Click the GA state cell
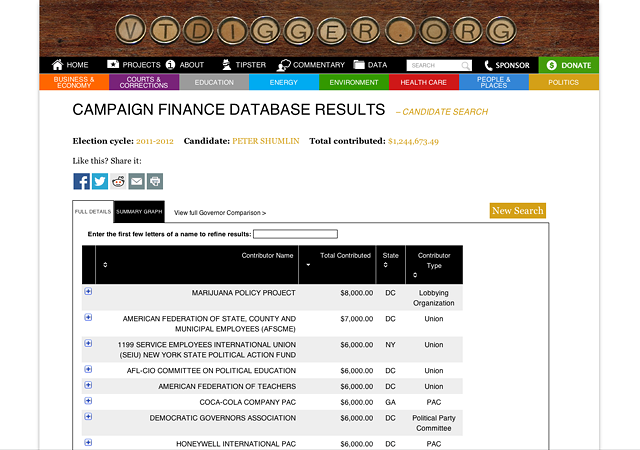Viewport: 640px width, 450px height. point(390,402)
